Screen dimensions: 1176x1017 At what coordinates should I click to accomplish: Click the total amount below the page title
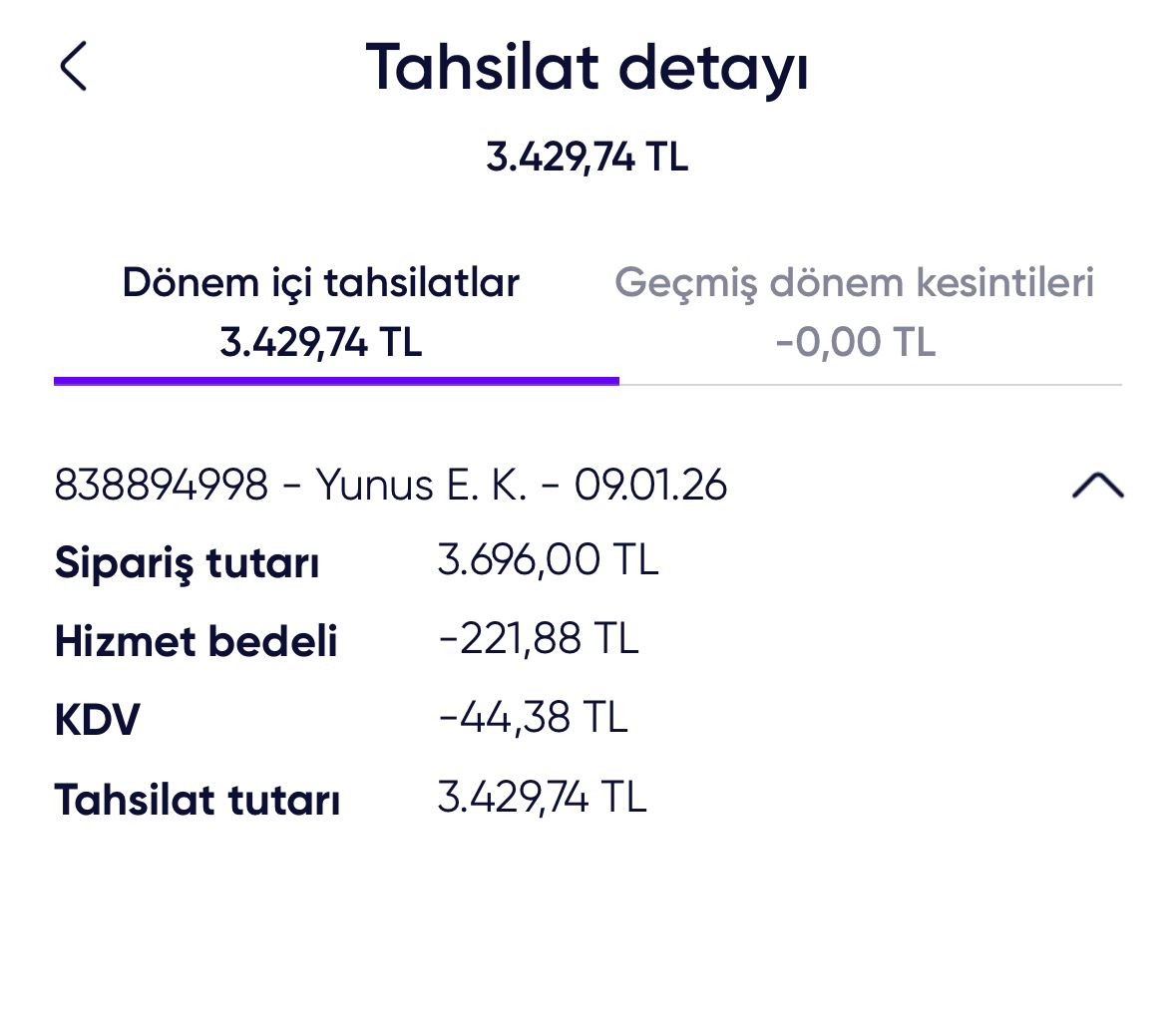click(x=587, y=158)
